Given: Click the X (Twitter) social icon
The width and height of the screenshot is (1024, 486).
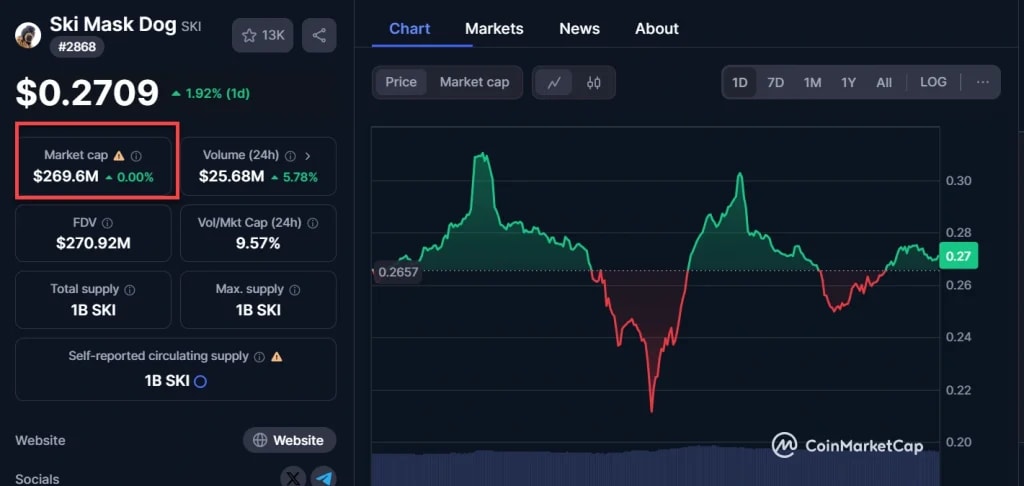Looking at the screenshot, I should pos(292,478).
